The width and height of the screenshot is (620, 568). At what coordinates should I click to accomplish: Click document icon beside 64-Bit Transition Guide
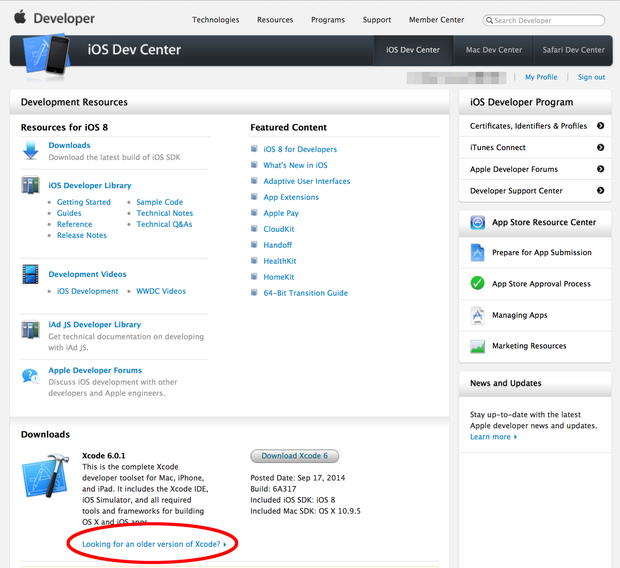(254, 292)
